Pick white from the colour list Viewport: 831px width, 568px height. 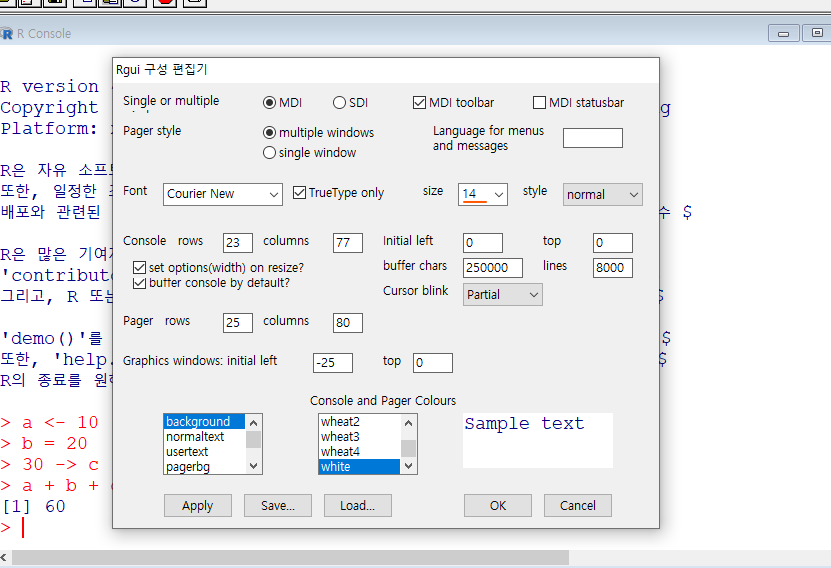click(x=359, y=467)
